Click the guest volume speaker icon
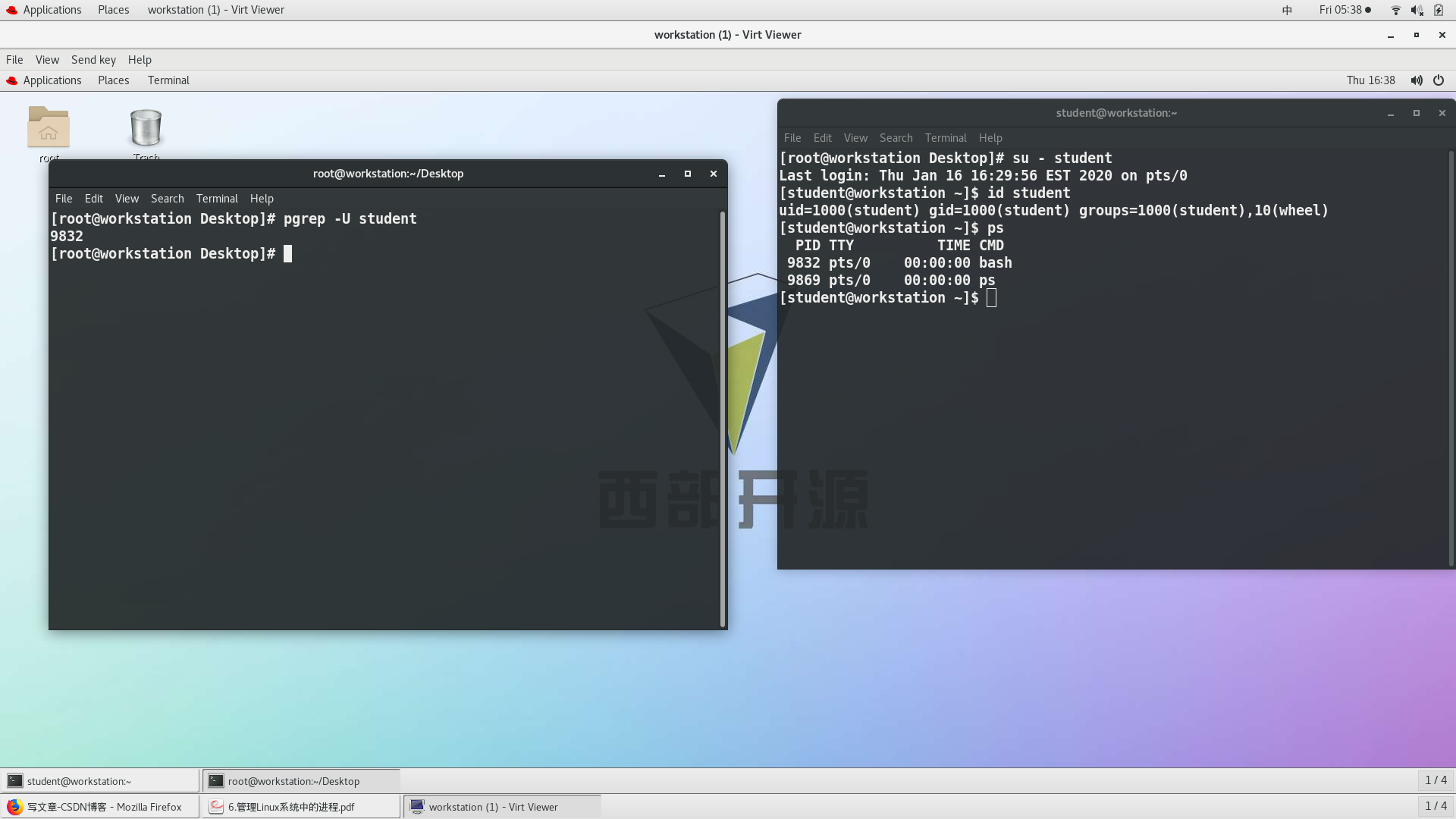 tap(1416, 80)
